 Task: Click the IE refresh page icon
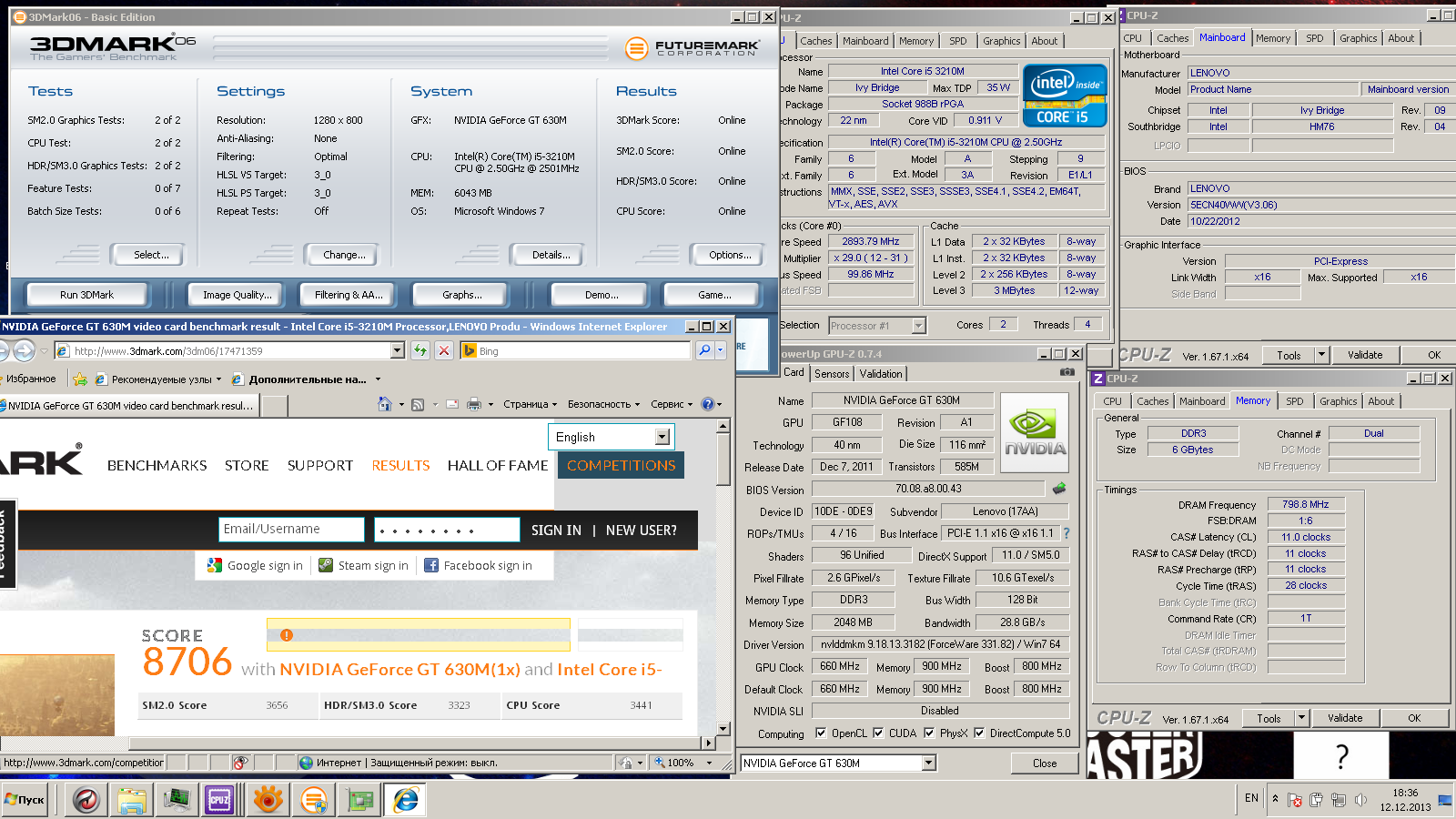coord(420,350)
